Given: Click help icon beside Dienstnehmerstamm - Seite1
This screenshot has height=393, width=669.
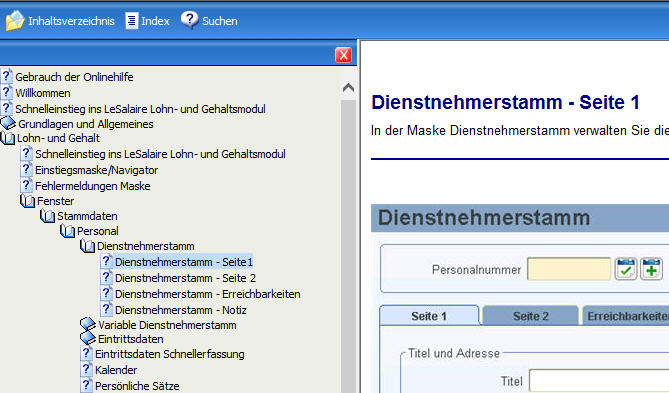Looking at the screenshot, I should 106,261.
